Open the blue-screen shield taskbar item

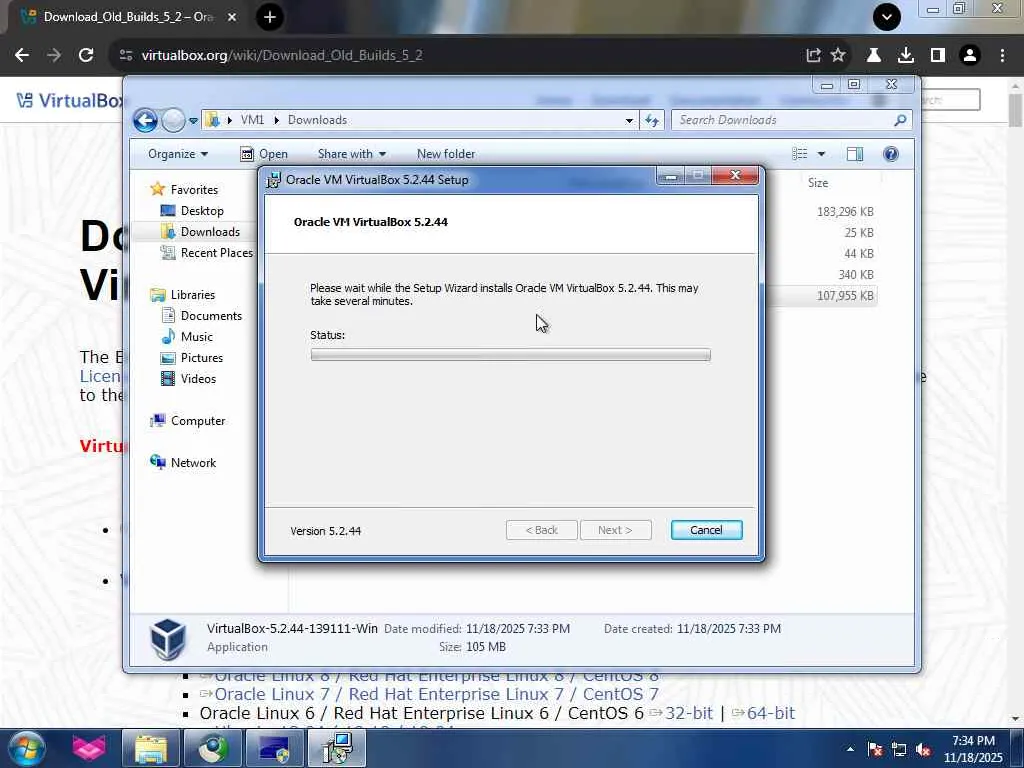coord(275,748)
